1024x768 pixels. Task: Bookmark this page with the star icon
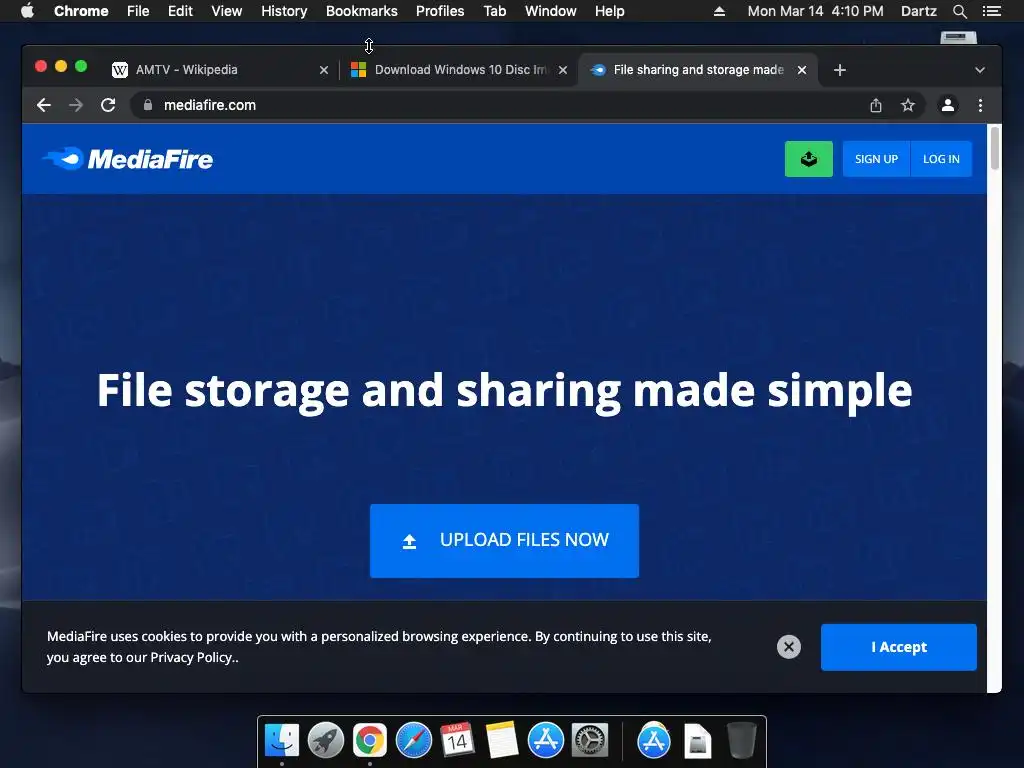(x=908, y=105)
